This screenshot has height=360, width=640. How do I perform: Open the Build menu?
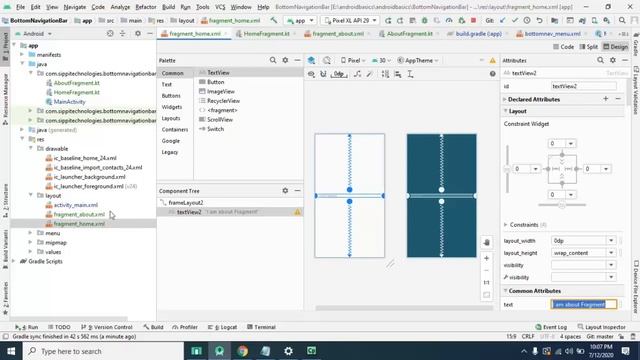[x=169, y=7]
